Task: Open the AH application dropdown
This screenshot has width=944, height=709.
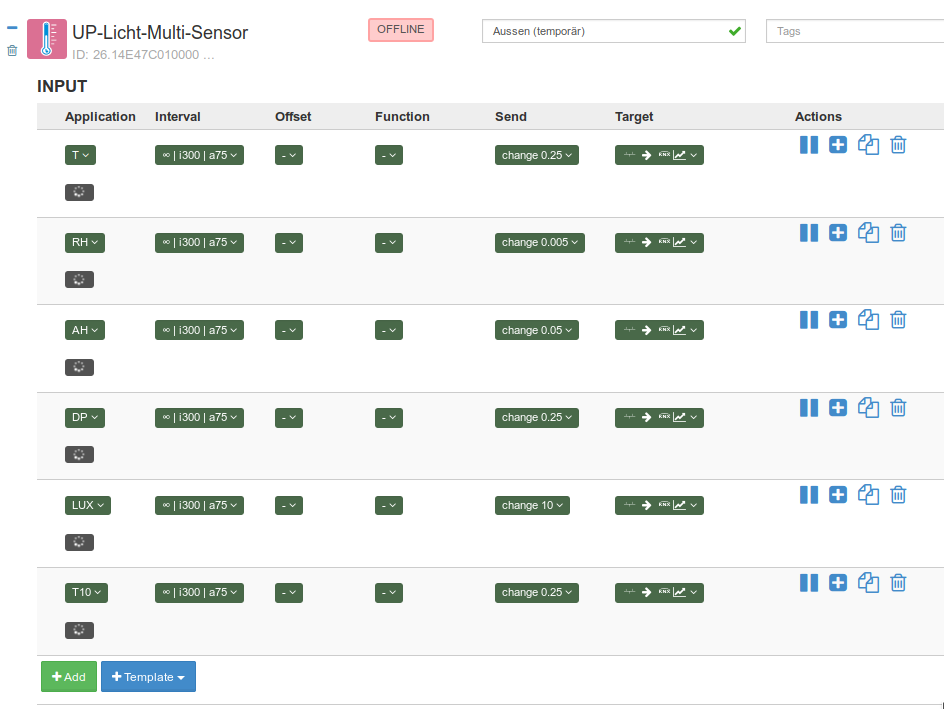Action: (x=85, y=330)
